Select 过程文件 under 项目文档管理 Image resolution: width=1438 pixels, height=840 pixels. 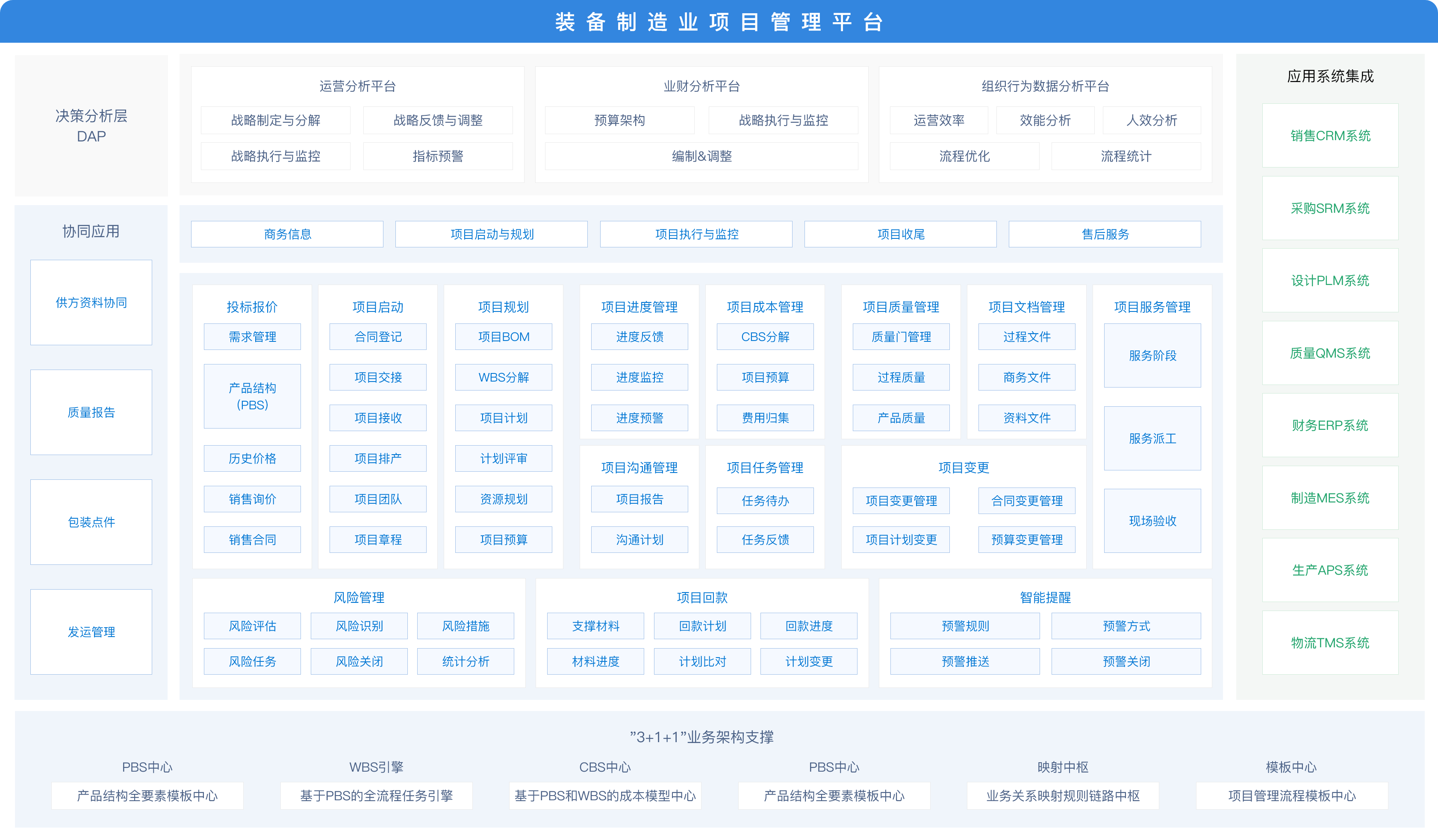point(1027,336)
